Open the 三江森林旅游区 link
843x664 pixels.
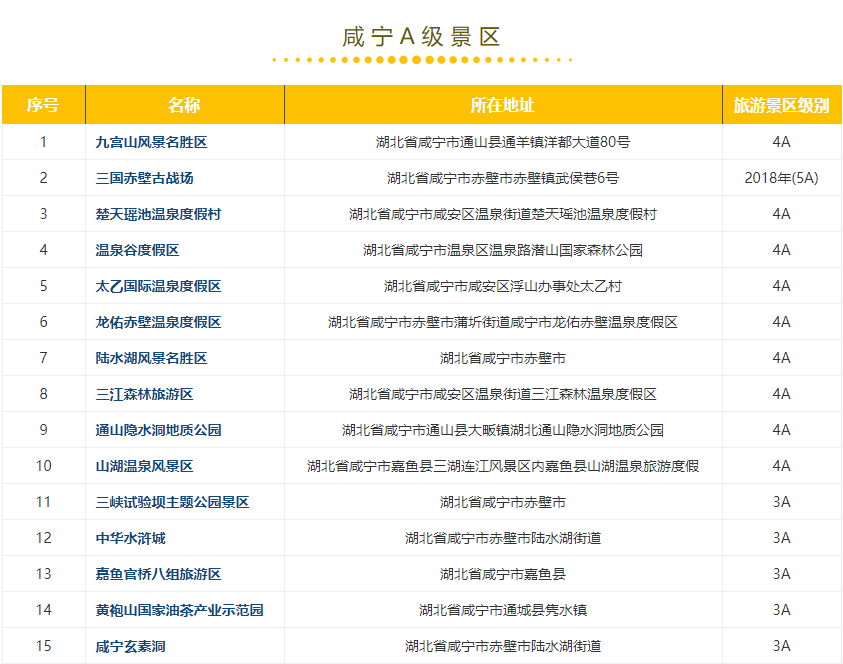click(144, 394)
